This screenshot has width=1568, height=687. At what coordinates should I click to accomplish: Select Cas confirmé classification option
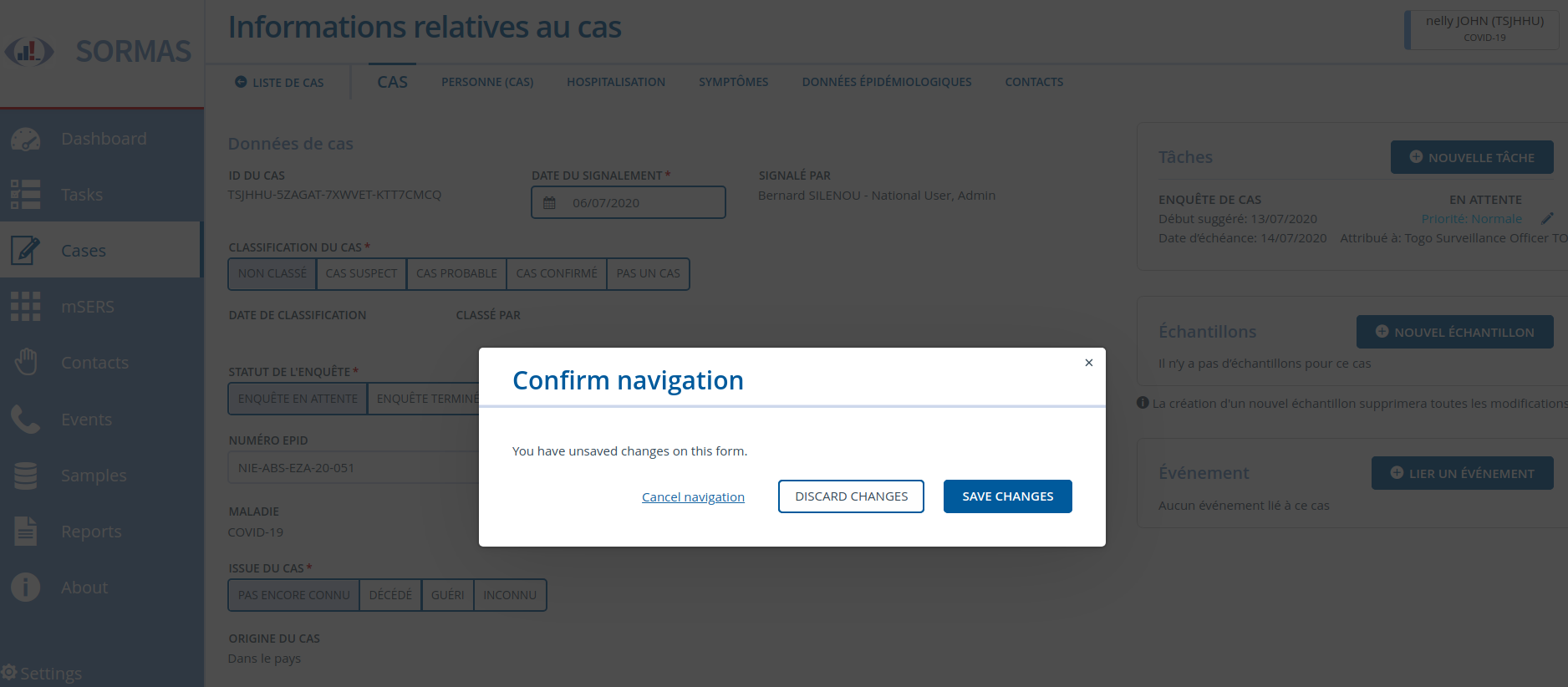[x=557, y=273]
